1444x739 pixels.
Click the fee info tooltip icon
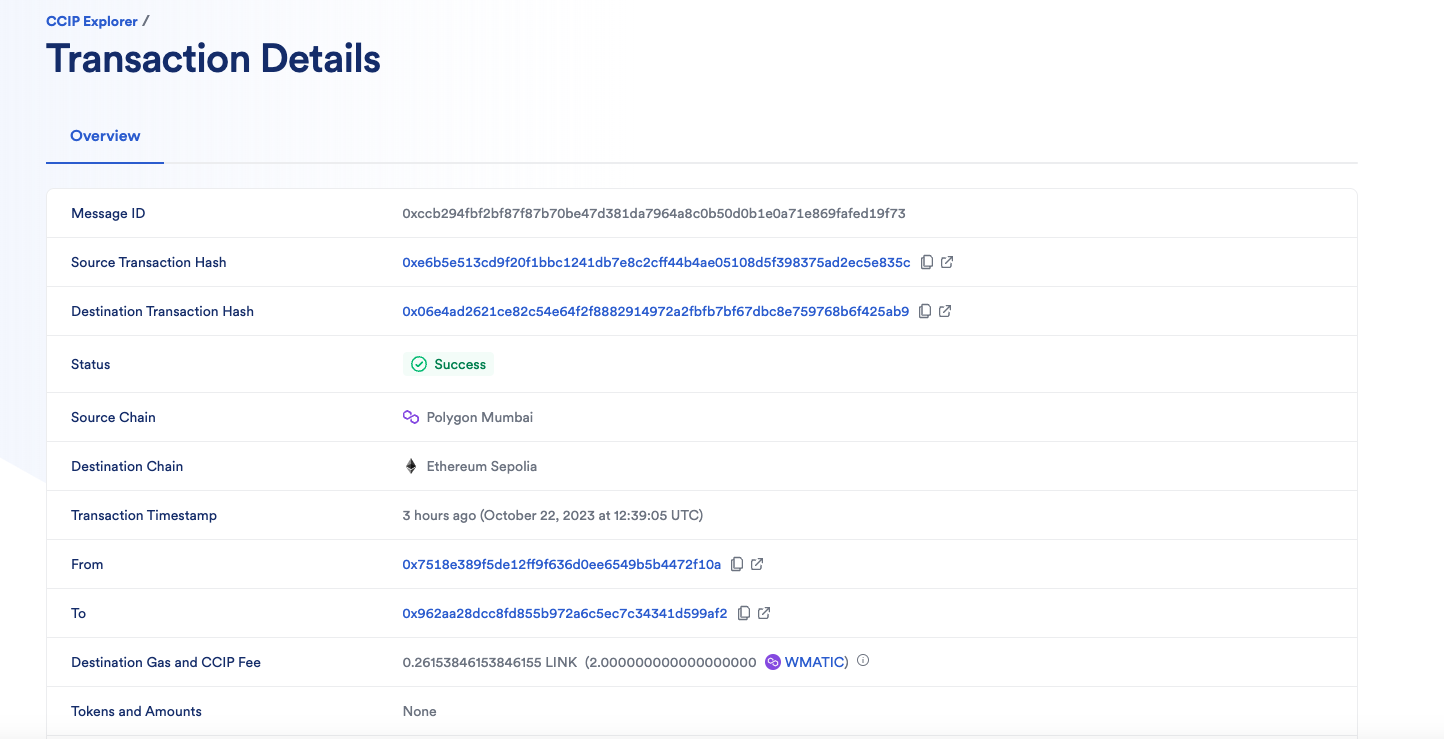[863, 661]
